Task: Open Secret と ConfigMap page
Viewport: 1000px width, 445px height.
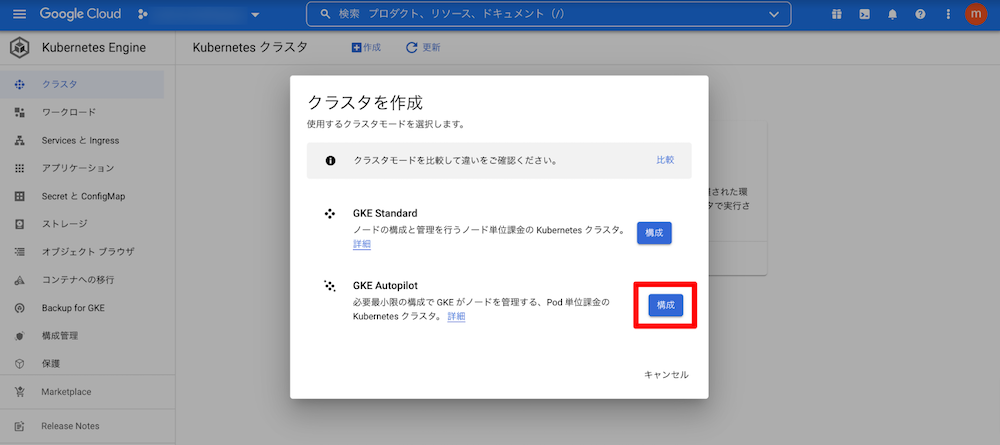Action: (82, 196)
